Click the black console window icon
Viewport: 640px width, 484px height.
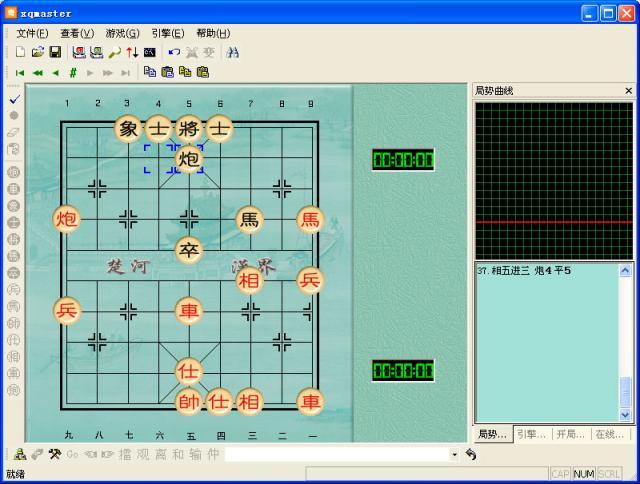click(x=150, y=52)
